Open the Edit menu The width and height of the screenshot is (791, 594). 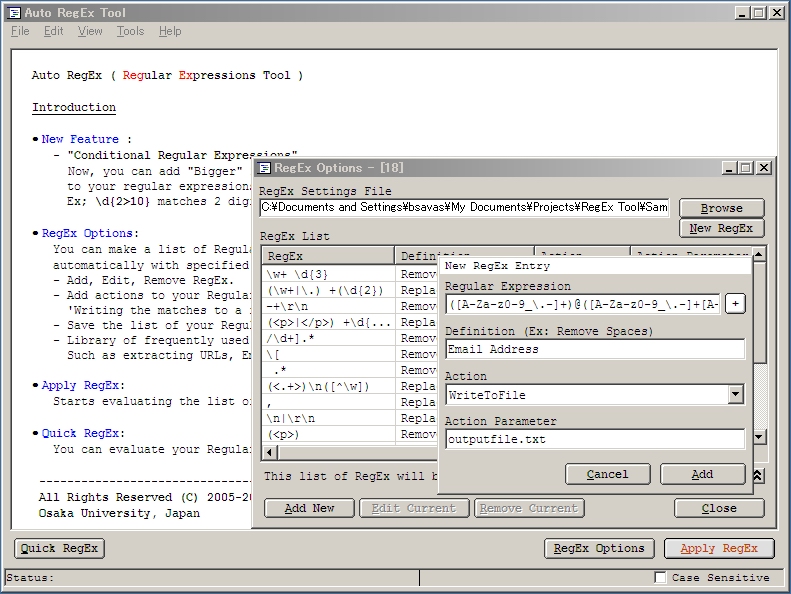(53, 31)
